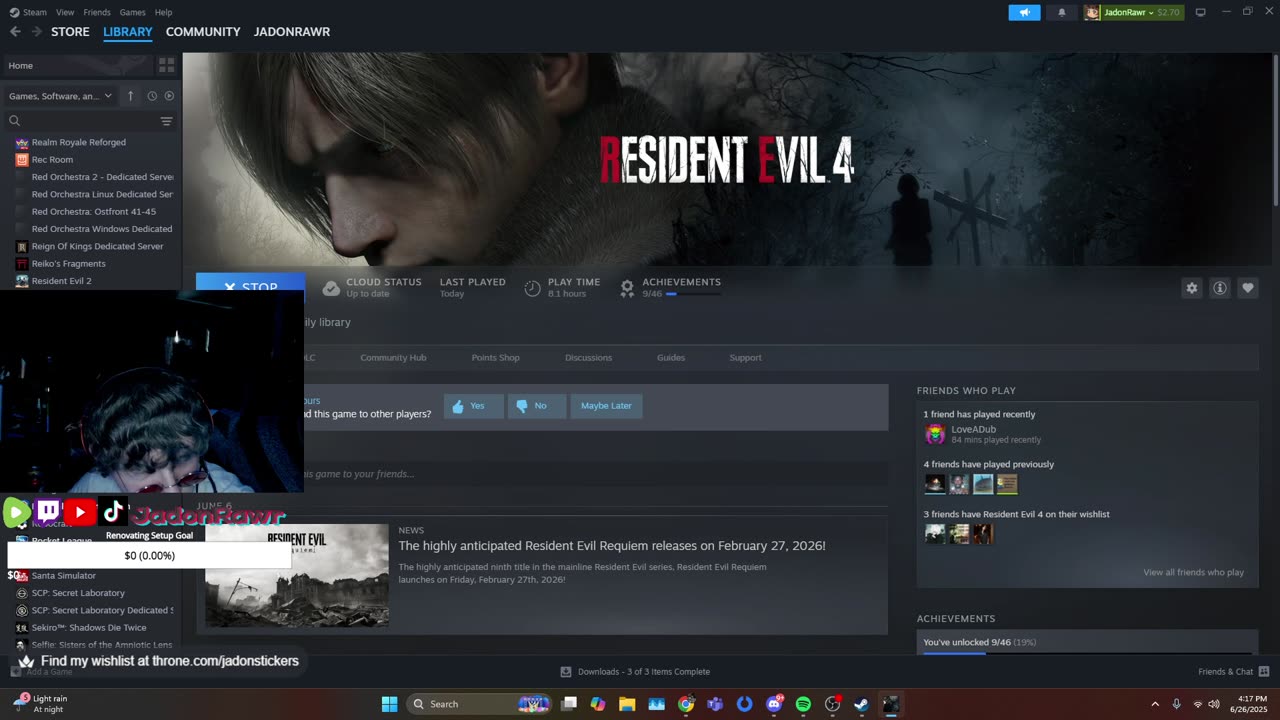Click the achievements trophy icon

tap(627, 288)
